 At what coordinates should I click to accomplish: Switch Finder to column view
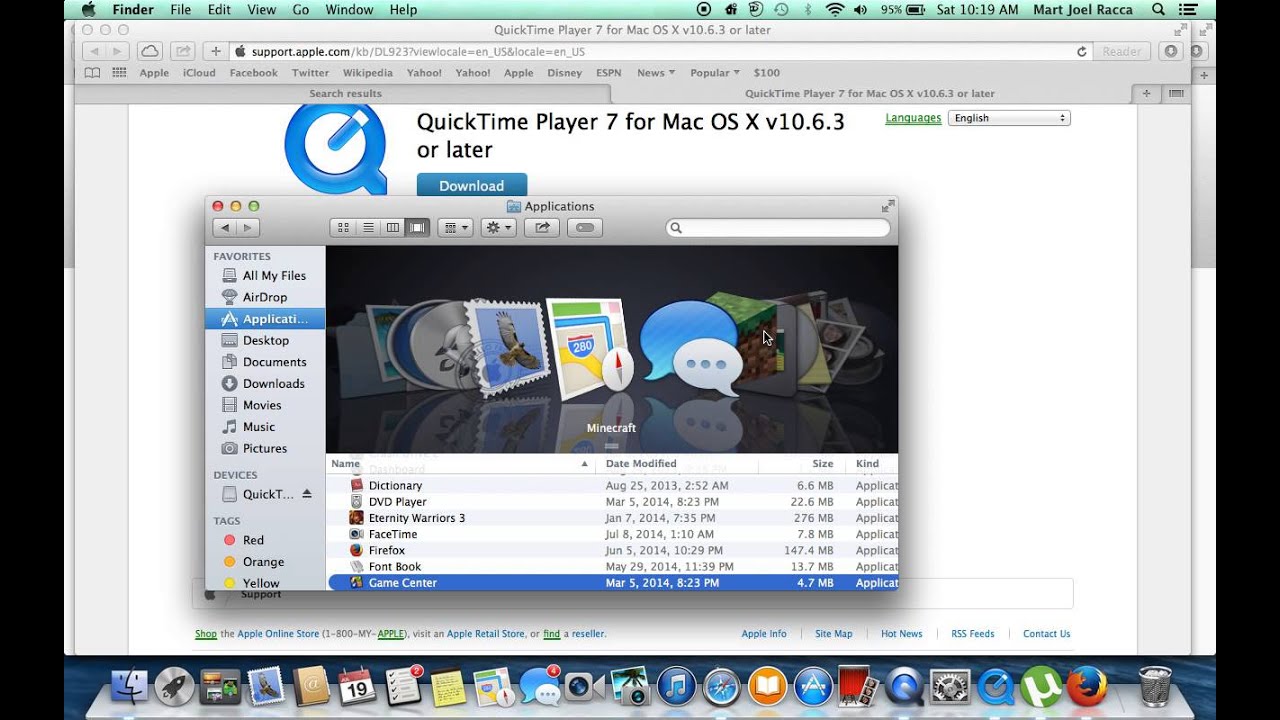click(x=393, y=228)
